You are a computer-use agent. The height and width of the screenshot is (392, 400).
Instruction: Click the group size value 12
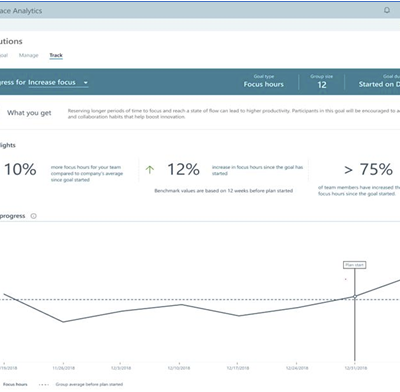pos(322,85)
